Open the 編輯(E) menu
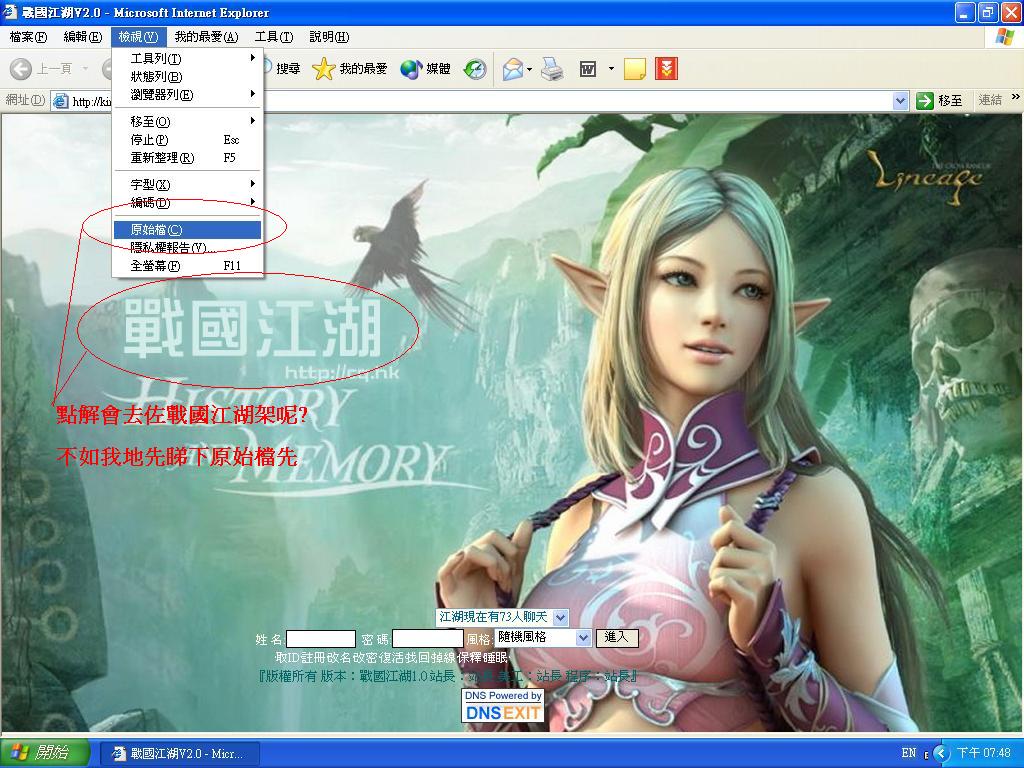The image size is (1024, 768). coord(82,37)
